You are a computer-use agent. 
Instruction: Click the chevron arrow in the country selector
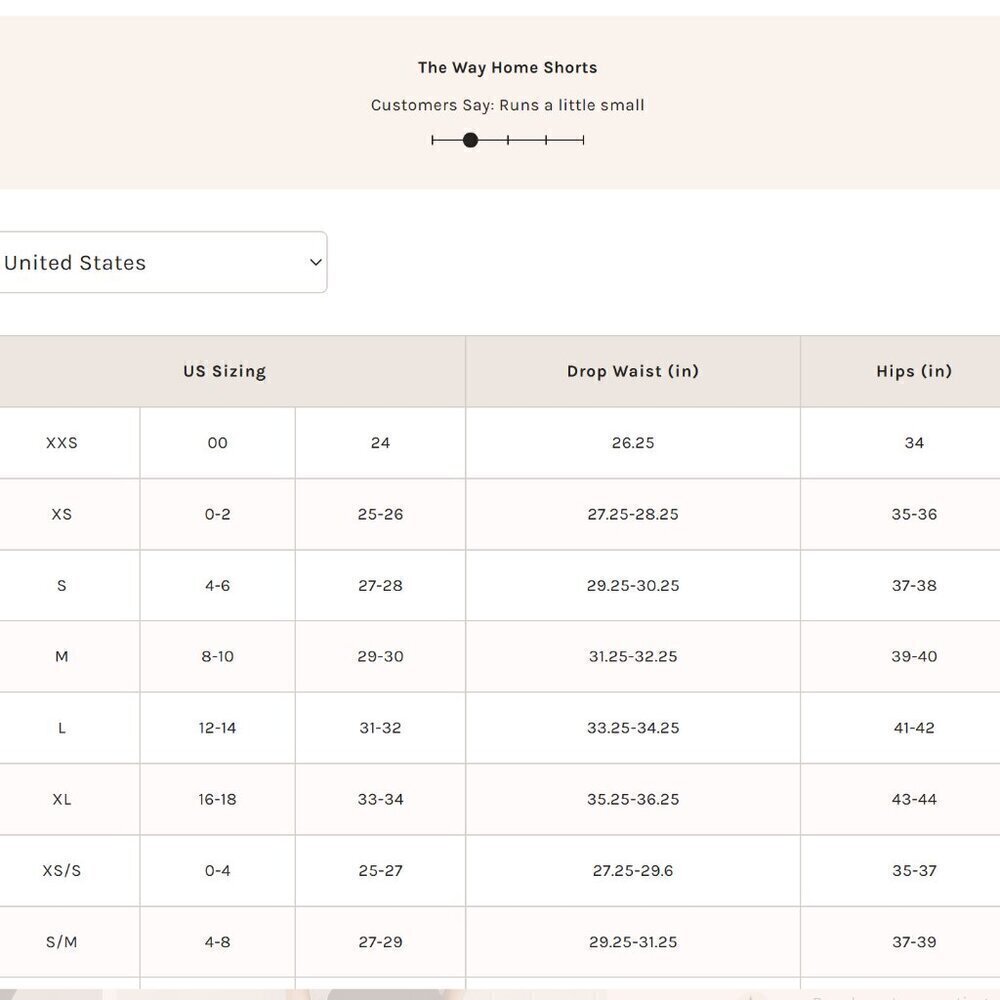(315, 263)
